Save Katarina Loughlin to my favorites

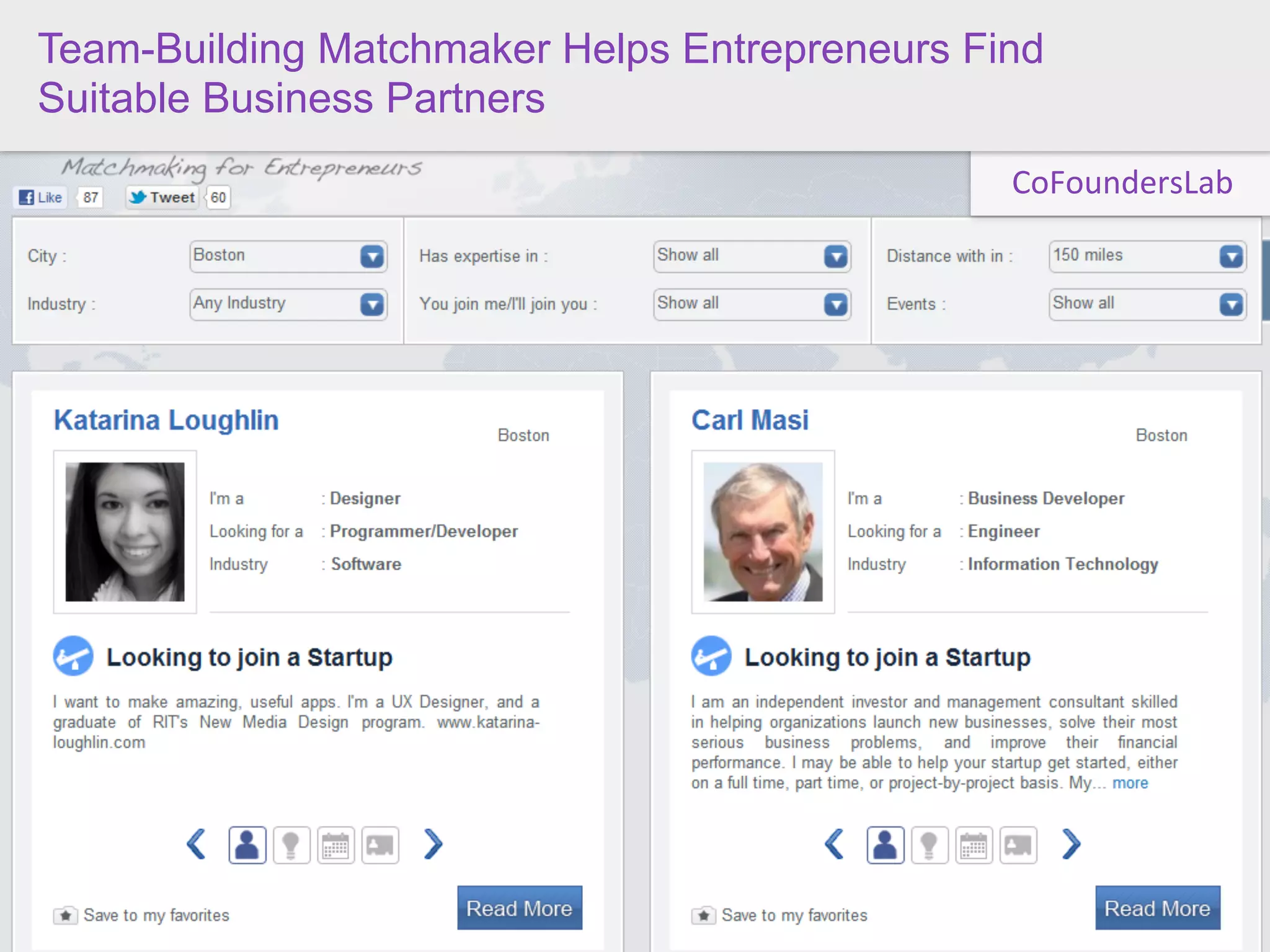(x=141, y=915)
